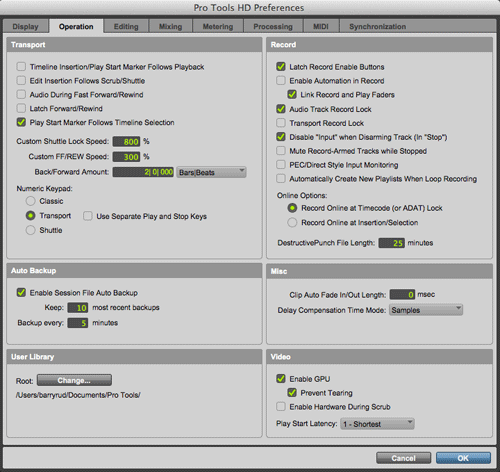Screen dimensions: 500x472
Task: Select Classic numeric keypad mode
Action: (31, 201)
